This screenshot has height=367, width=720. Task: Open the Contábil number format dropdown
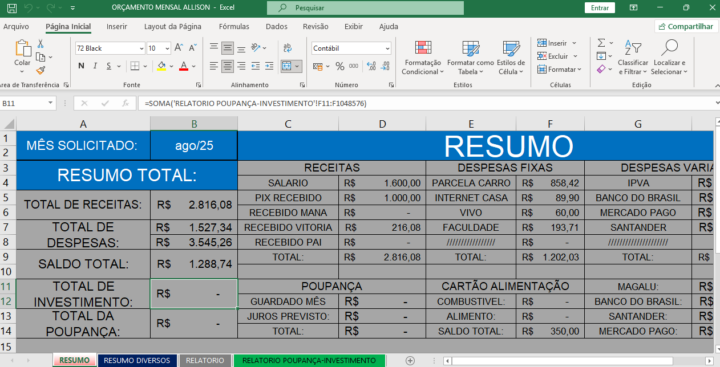pyautogui.click(x=388, y=48)
